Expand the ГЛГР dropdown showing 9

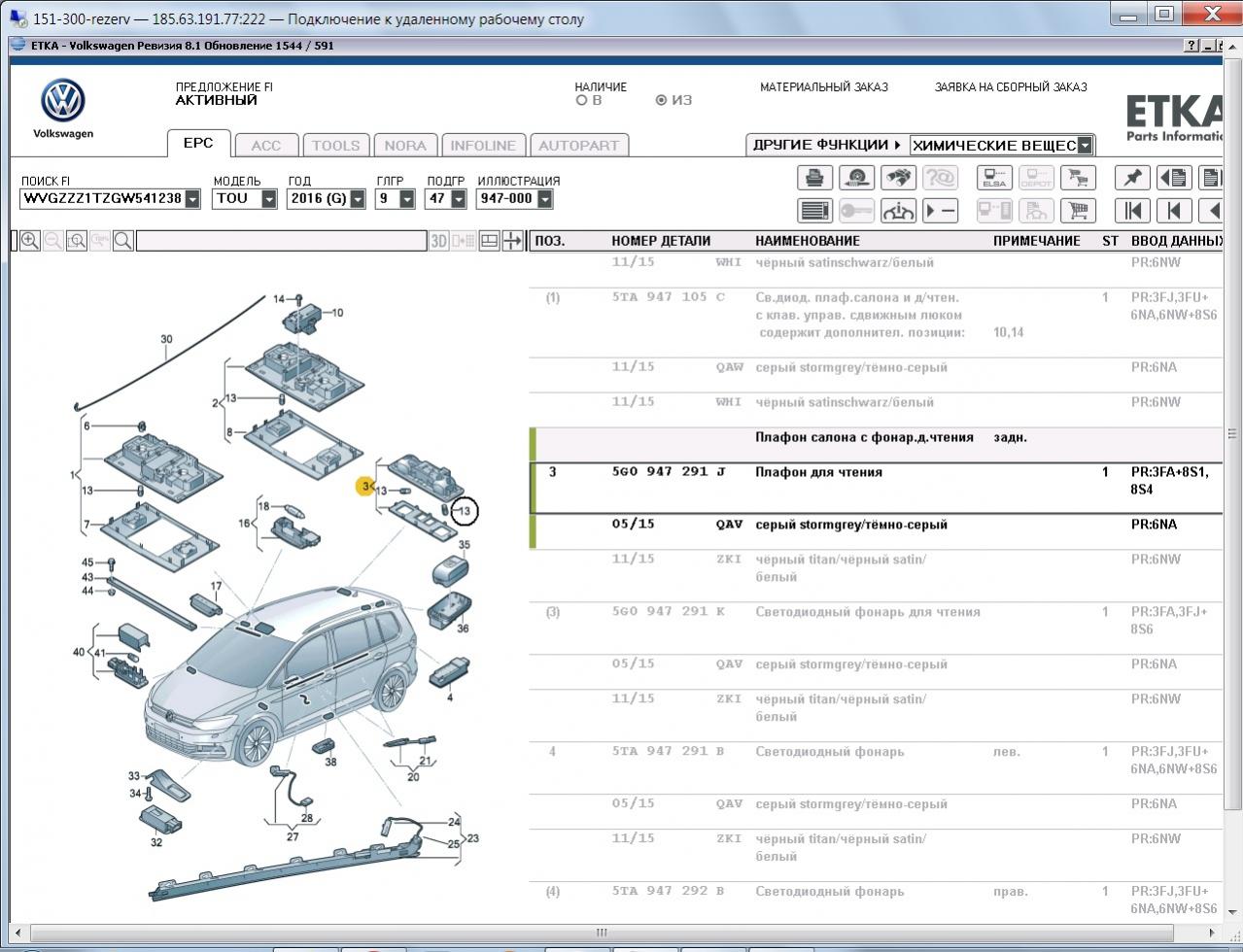tap(409, 198)
